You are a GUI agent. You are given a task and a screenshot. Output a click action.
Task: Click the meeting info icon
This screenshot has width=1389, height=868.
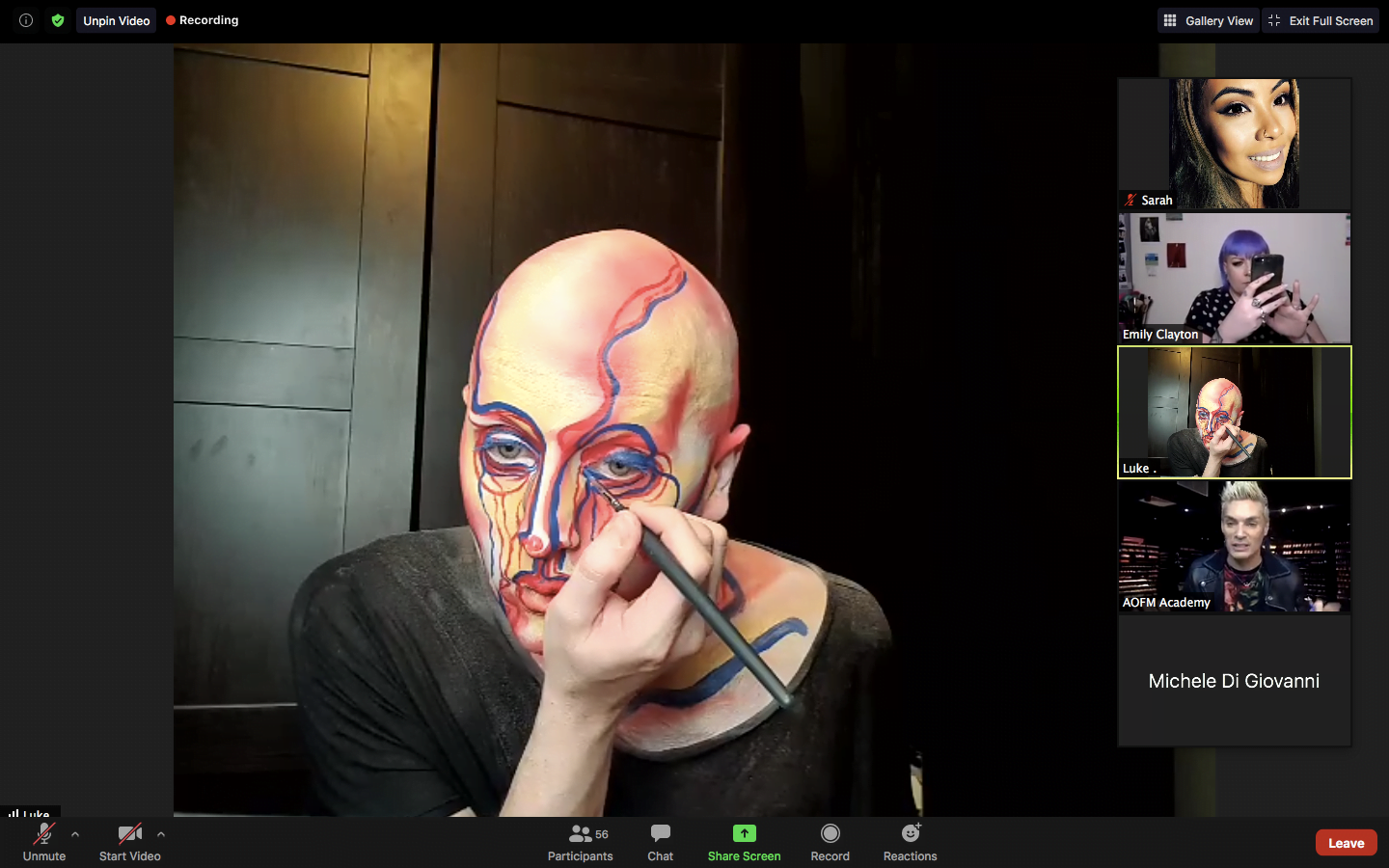point(26,20)
